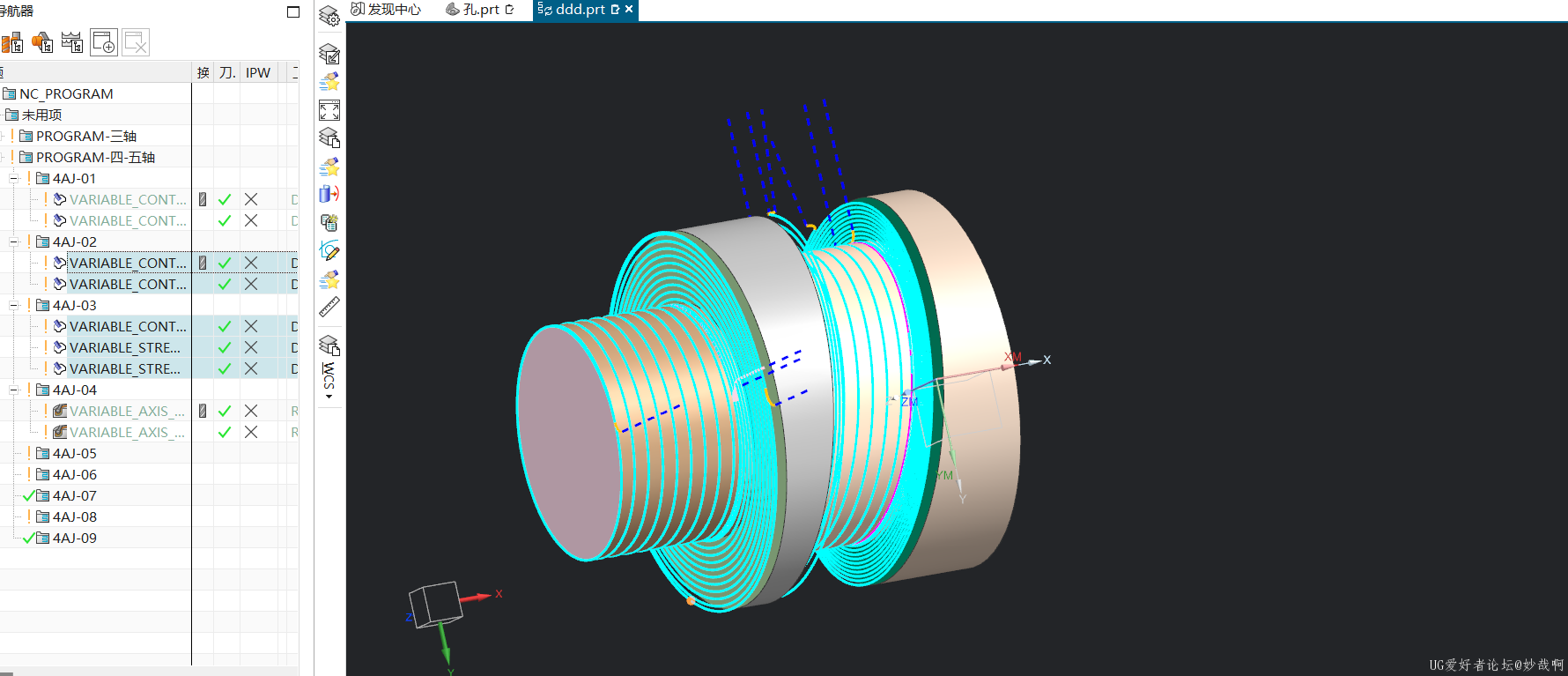Click the clipboard paste properties icon
The height and width of the screenshot is (676, 1568).
point(329,222)
